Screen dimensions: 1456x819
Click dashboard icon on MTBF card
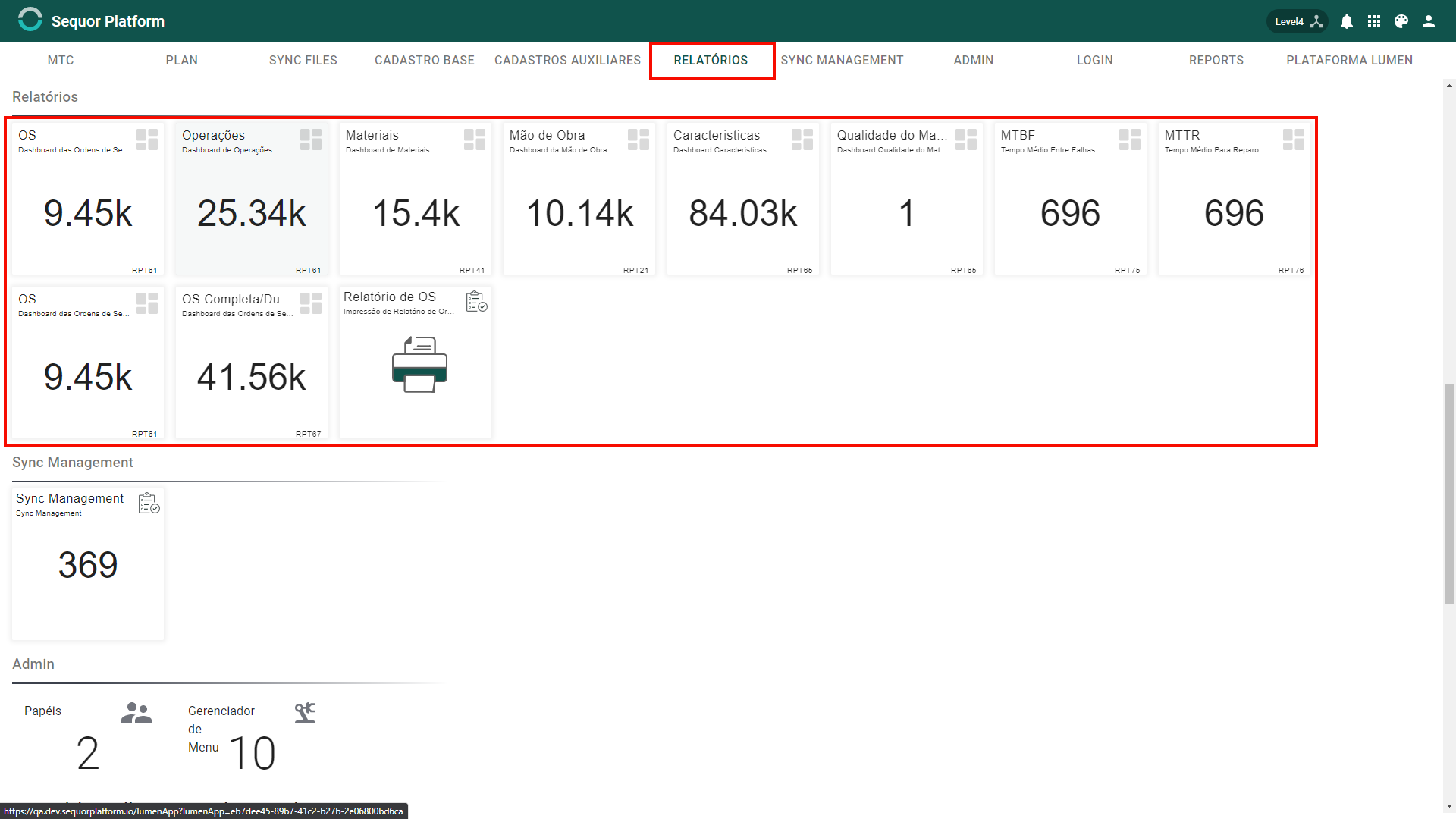(1130, 140)
